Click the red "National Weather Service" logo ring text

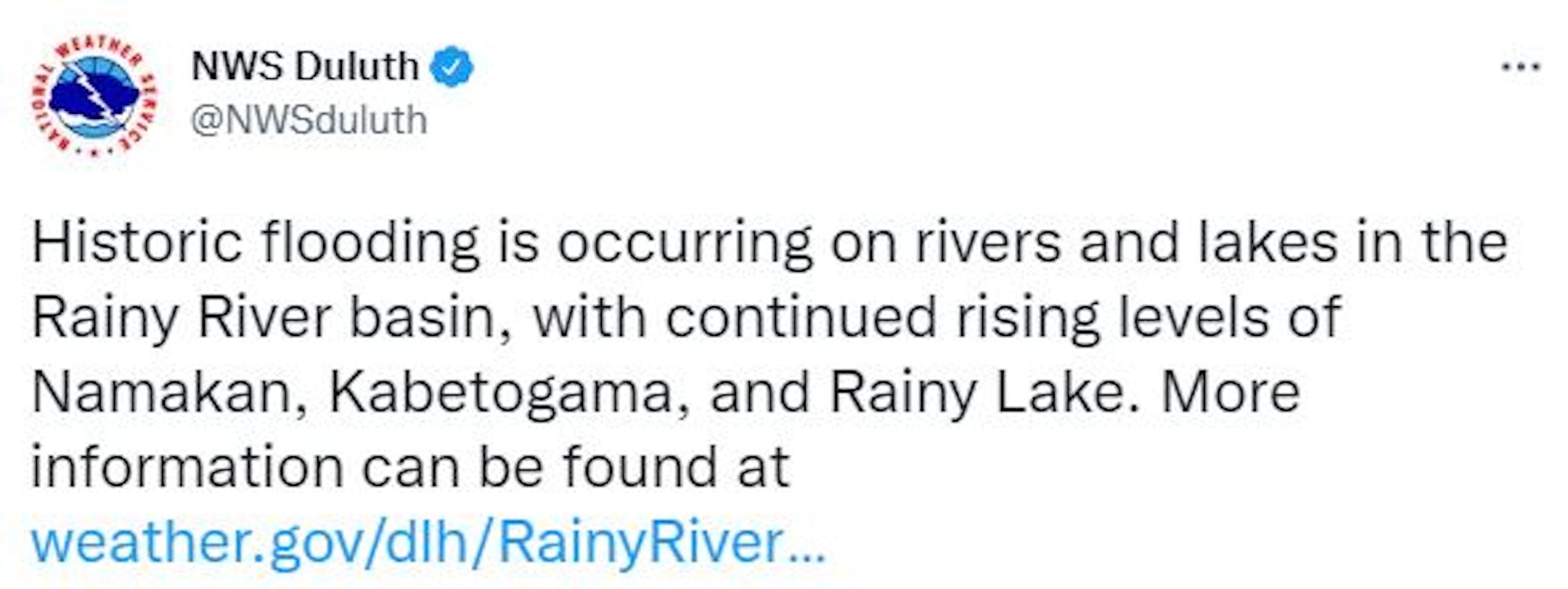[x=94, y=45]
